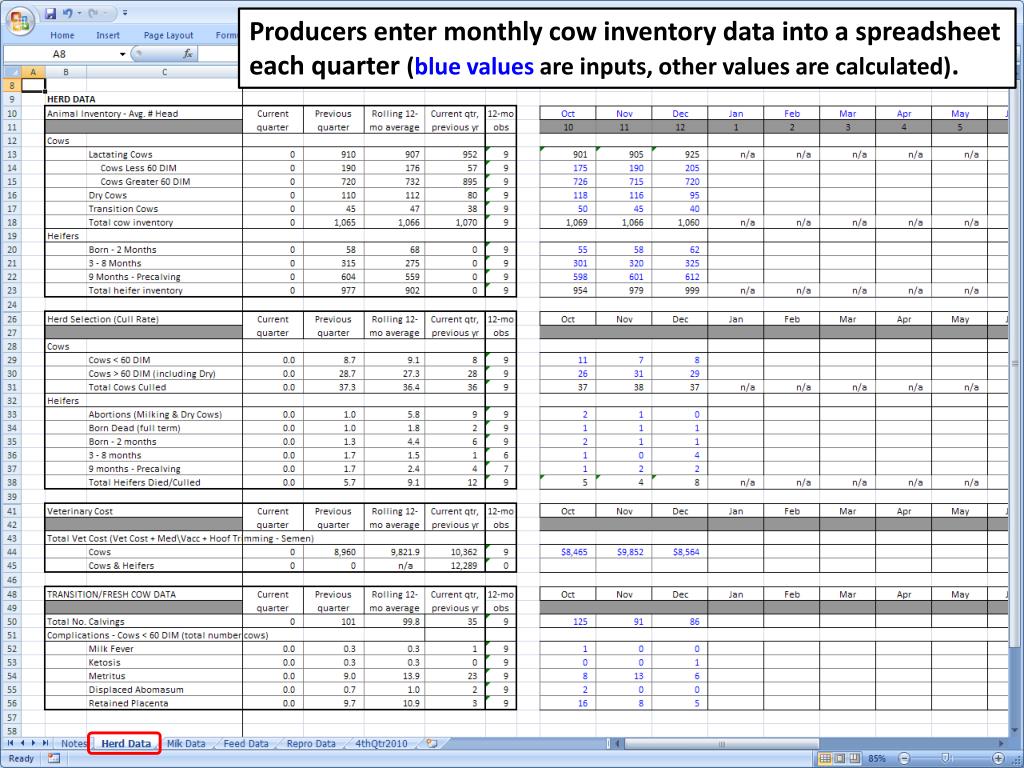Expand the Name Box dropdown arrow

click(x=122, y=54)
